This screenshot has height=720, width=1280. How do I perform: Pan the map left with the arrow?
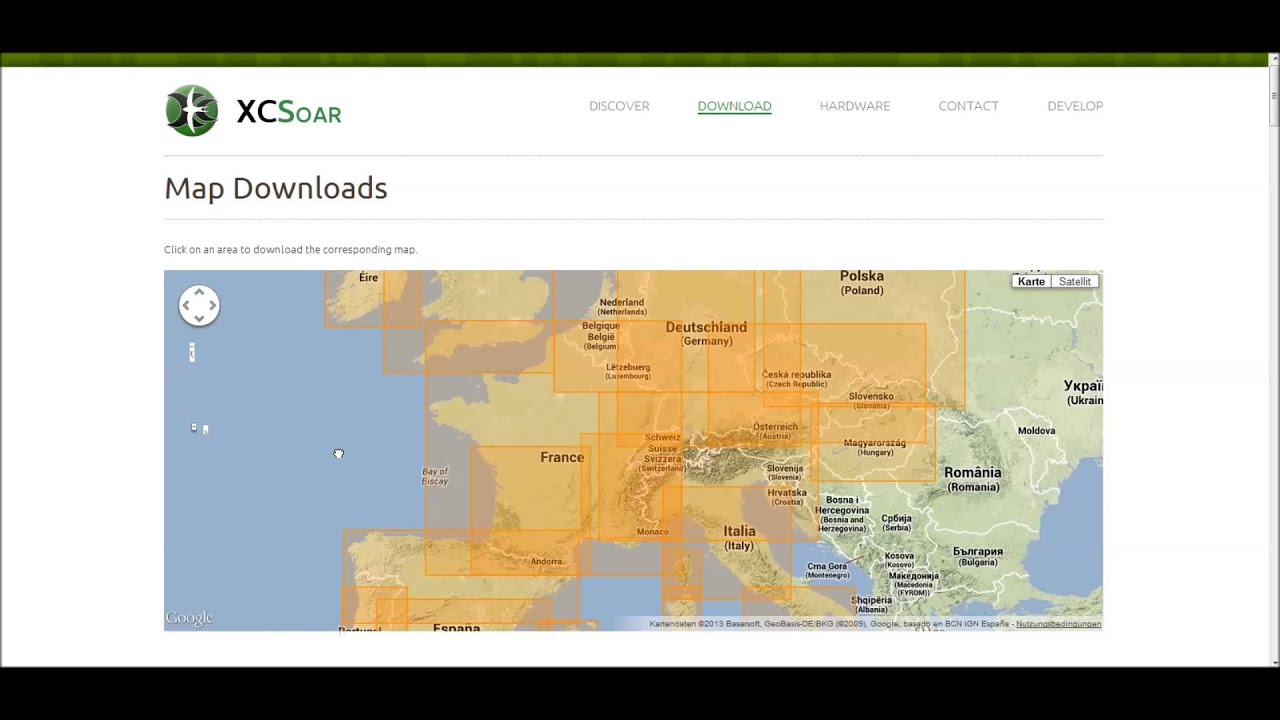click(186, 306)
